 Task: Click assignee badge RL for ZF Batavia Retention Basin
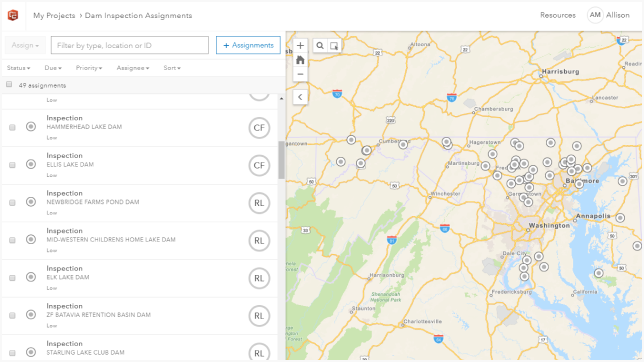tap(259, 316)
